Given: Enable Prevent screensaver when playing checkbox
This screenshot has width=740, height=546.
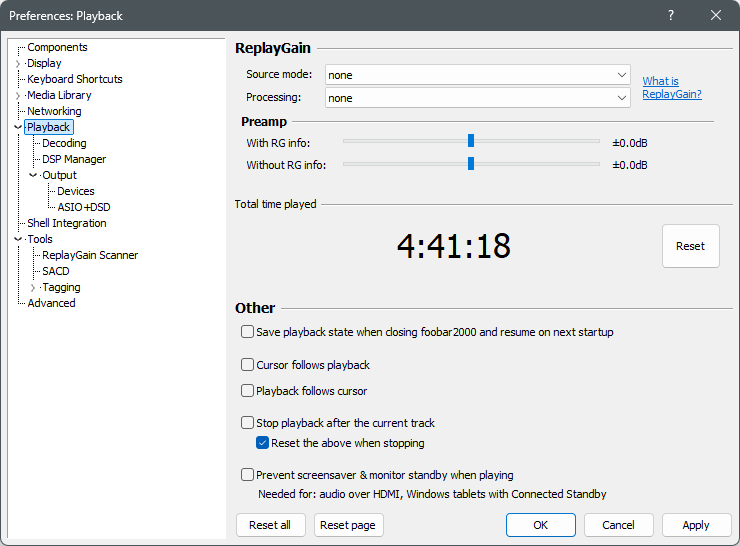Looking at the screenshot, I should coord(247,474).
